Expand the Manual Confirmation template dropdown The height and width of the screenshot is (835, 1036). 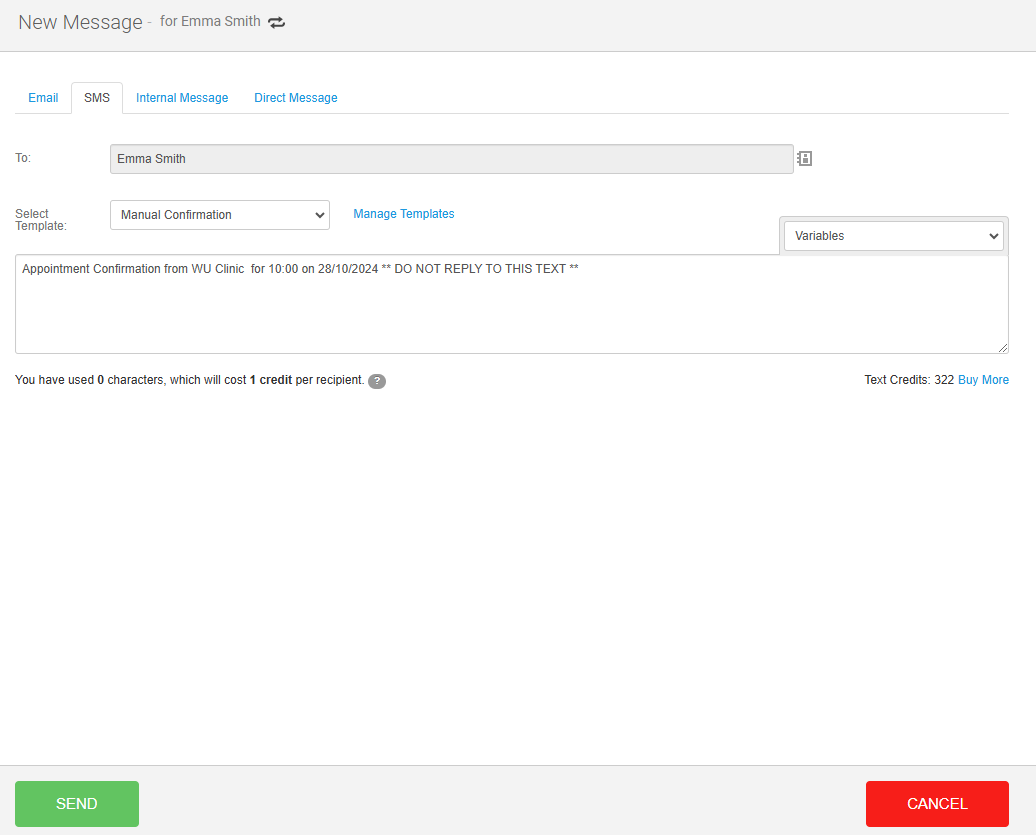click(x=220, y=215)
